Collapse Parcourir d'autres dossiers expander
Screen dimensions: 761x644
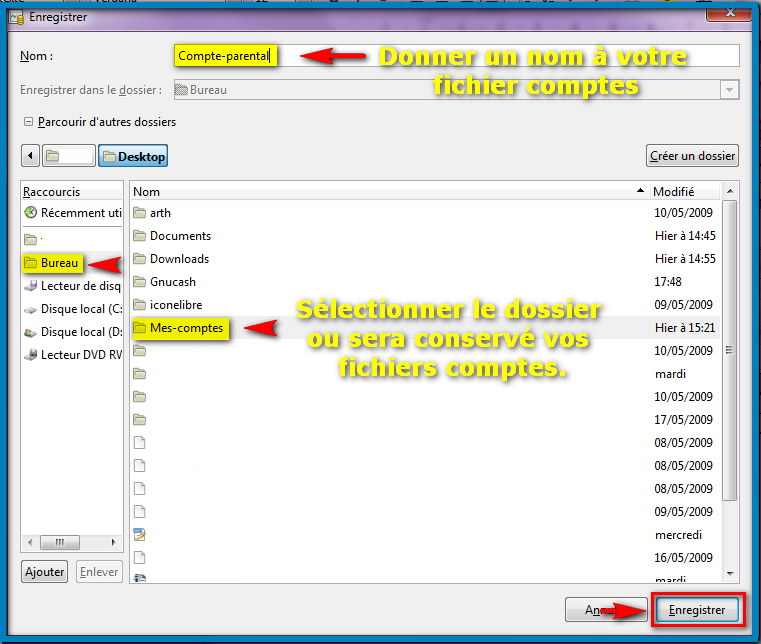[x=29, y=122]
